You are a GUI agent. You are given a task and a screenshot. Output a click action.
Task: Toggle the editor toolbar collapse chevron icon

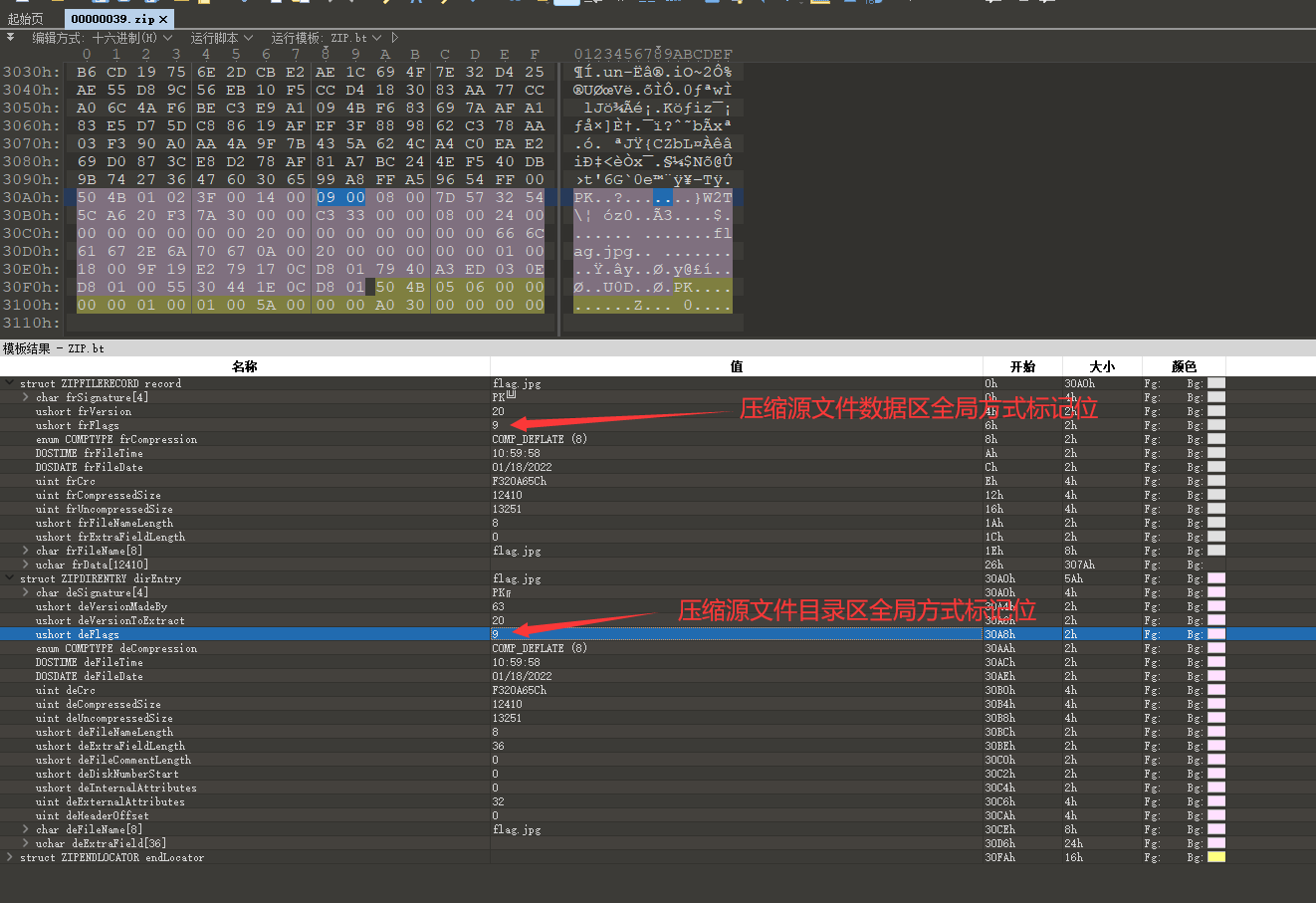11,38
